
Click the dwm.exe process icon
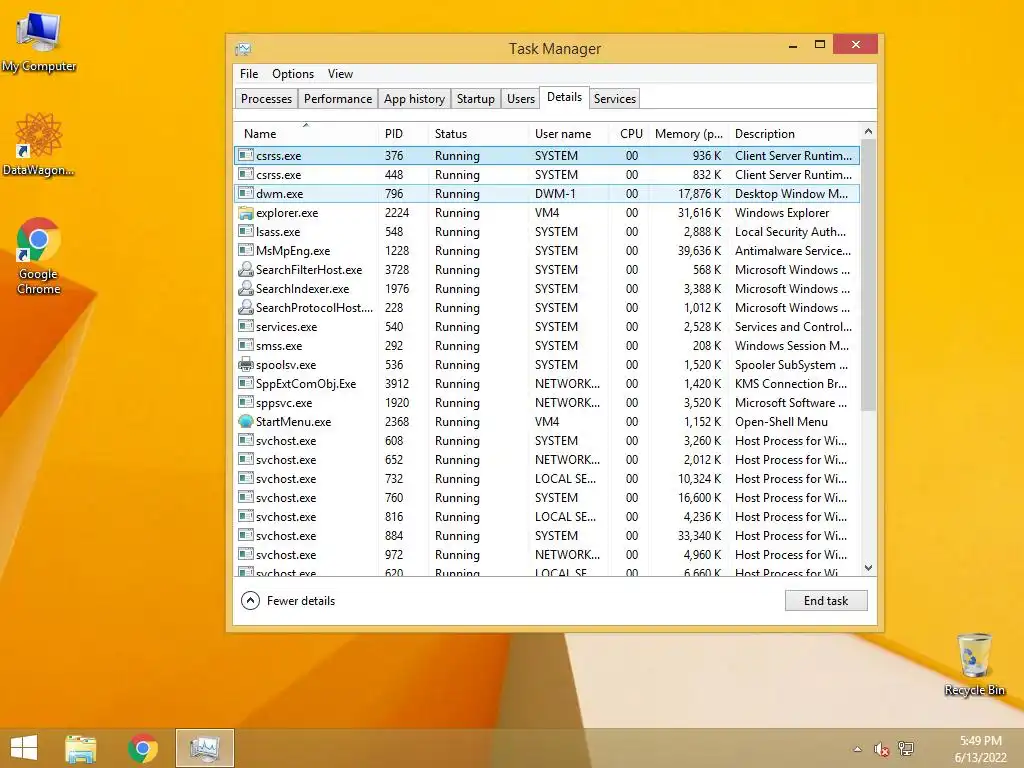tap(246, 193)
